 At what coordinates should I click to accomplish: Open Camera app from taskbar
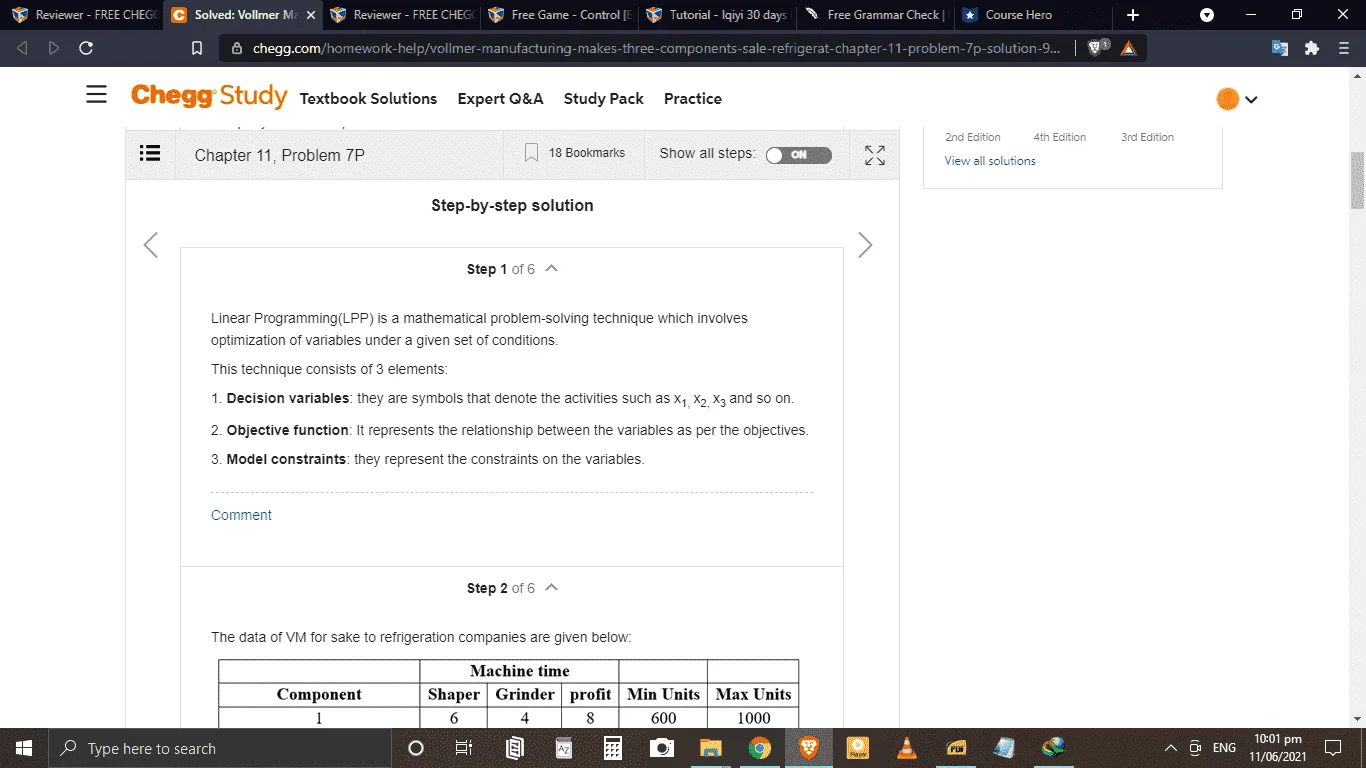coord(661,748)
